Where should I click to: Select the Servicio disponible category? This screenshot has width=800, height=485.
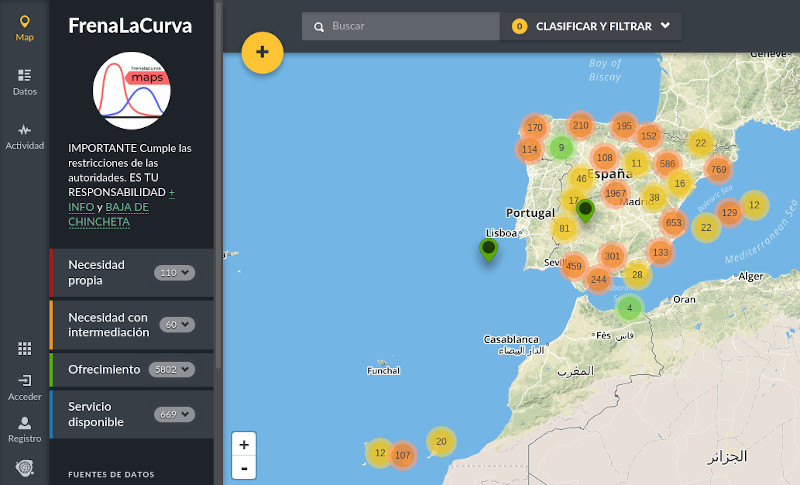pyautogui.click(x=96, y=414)
